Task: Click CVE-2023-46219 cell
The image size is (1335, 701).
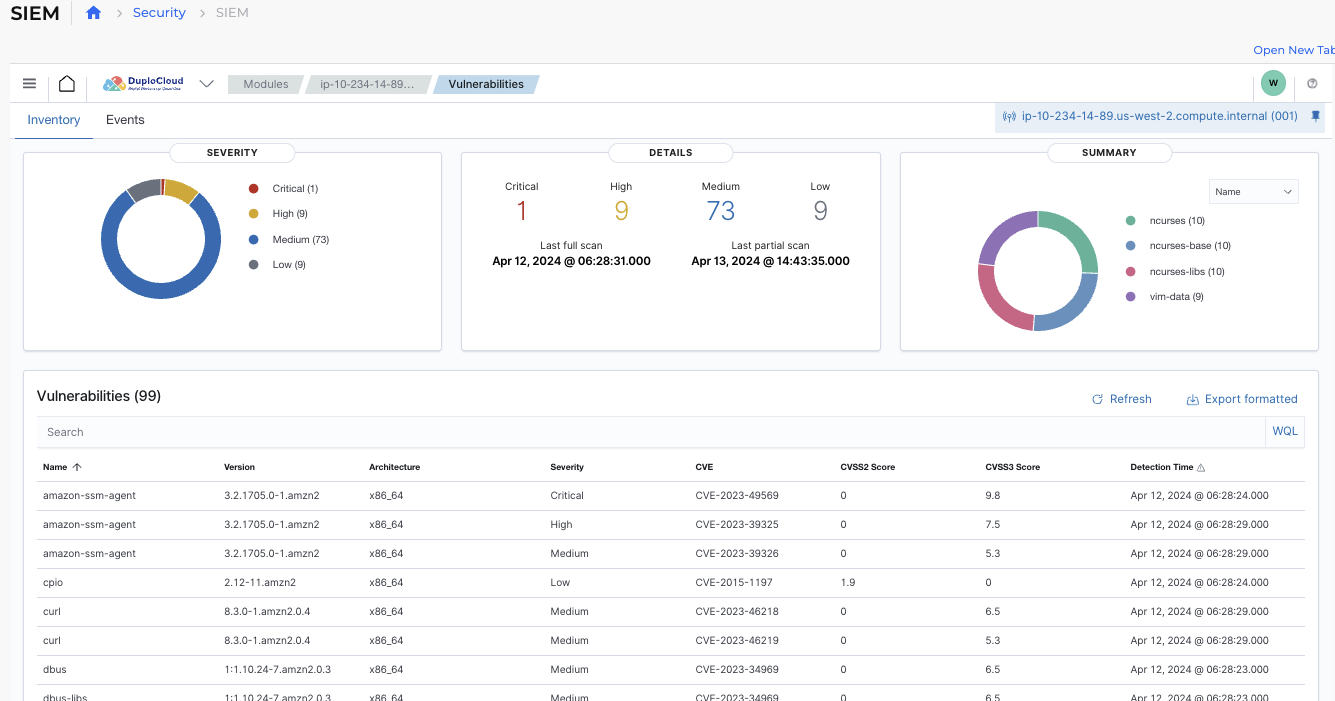Action: coord(737,641)
